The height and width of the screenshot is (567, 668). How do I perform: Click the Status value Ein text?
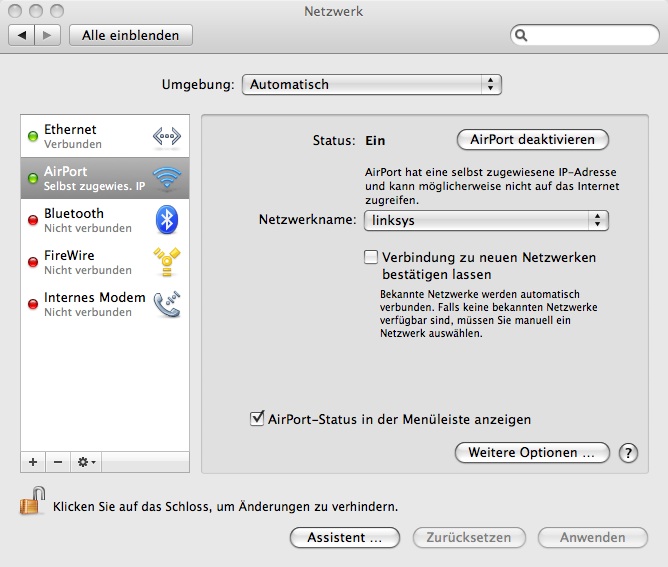[x=375, y=141]
